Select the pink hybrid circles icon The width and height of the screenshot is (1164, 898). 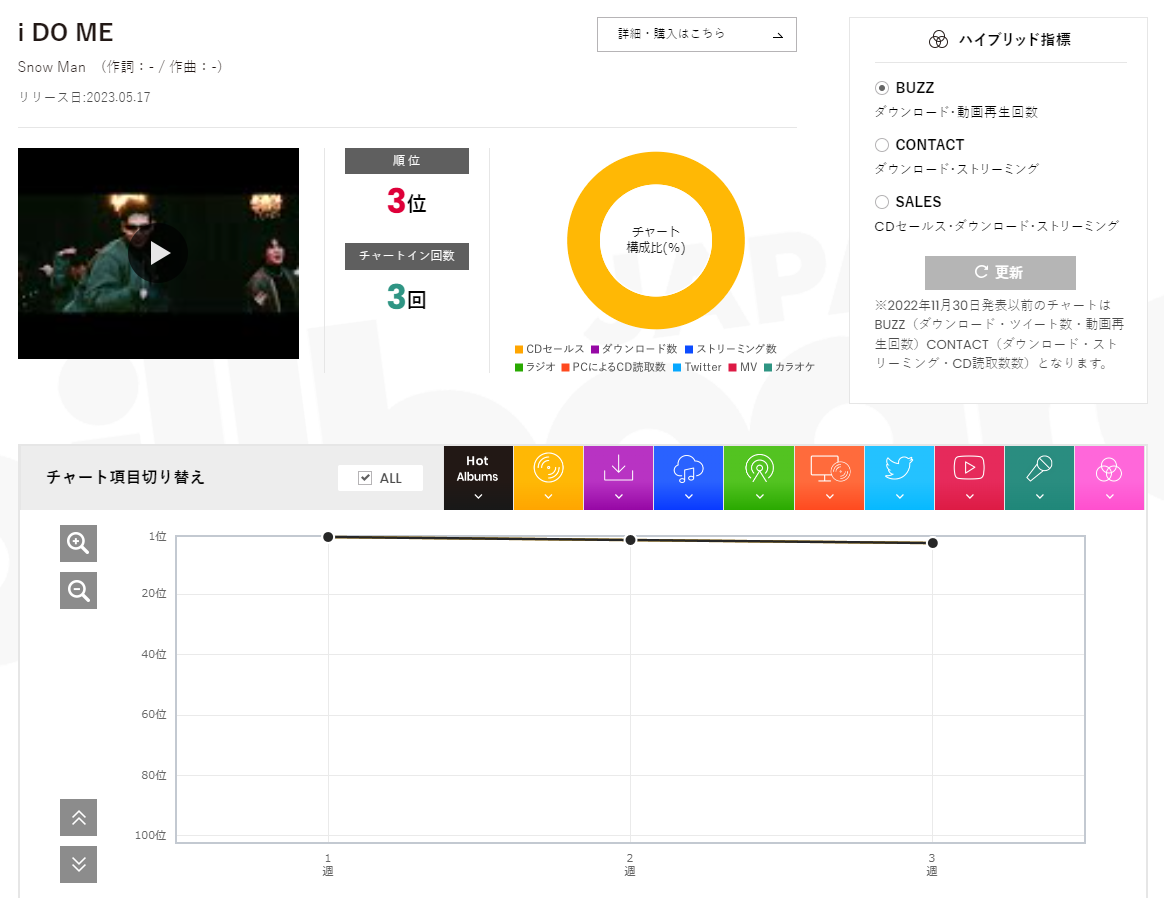coord(1109,470)
